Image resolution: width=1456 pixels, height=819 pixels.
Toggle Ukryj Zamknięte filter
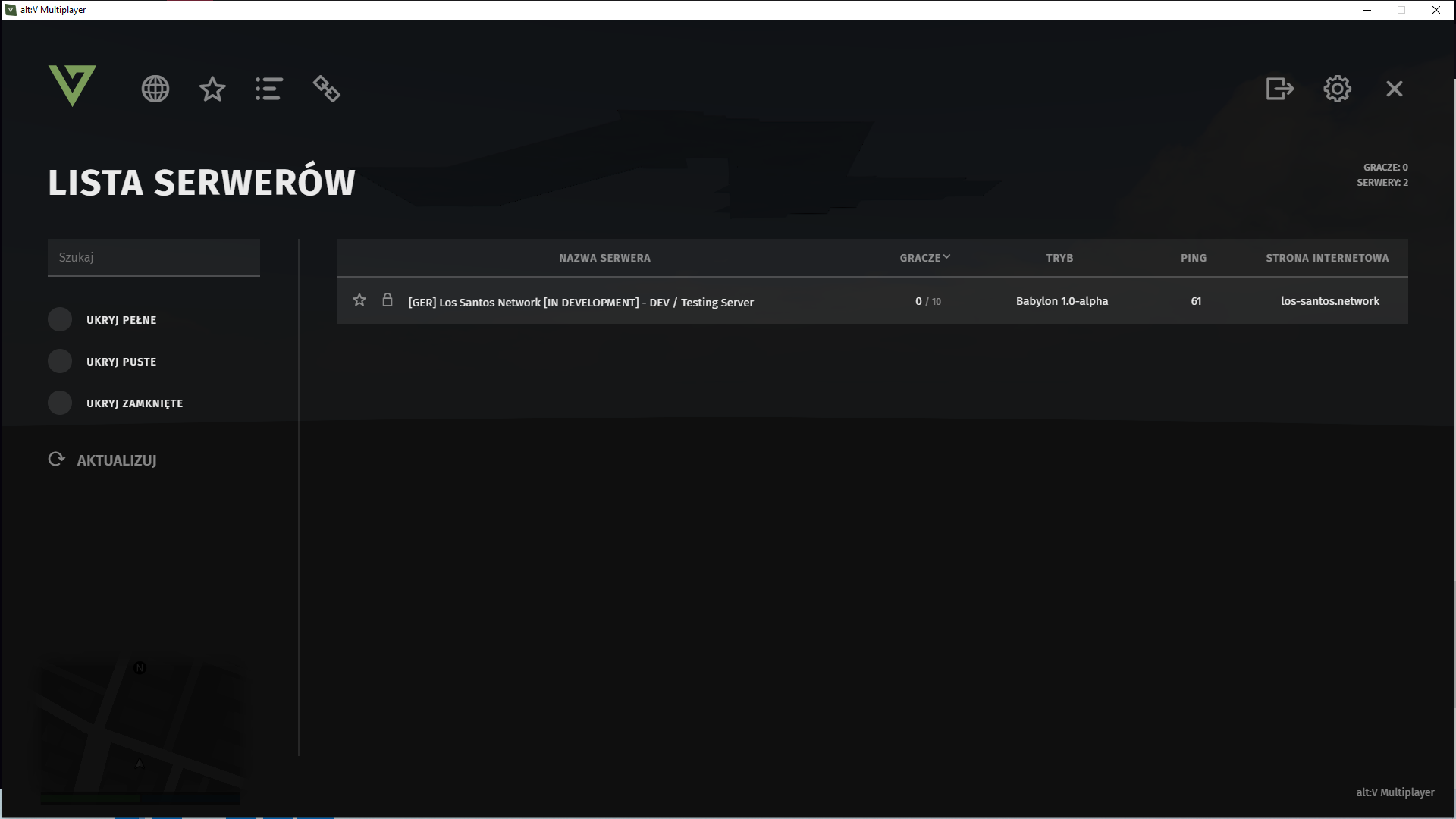tap(60, 403)
